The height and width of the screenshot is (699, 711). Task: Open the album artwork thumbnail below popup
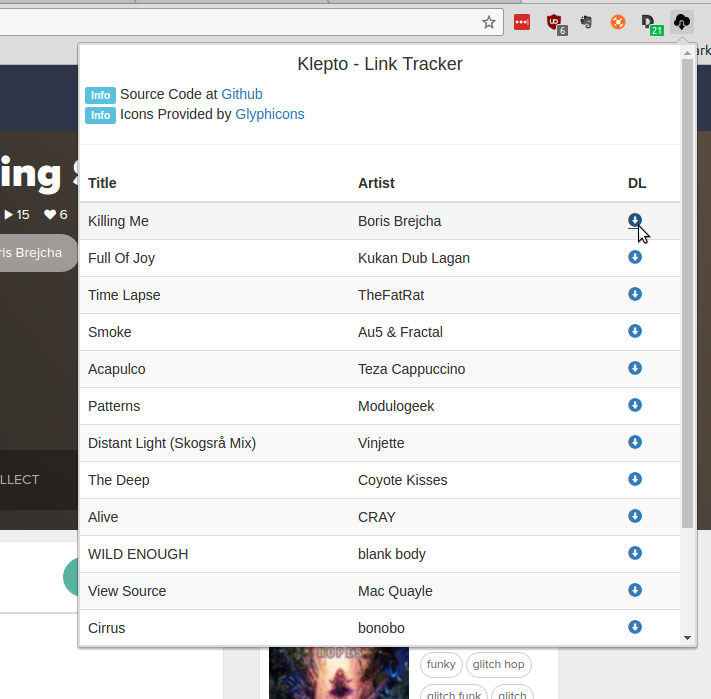click(x=339, y=673)
